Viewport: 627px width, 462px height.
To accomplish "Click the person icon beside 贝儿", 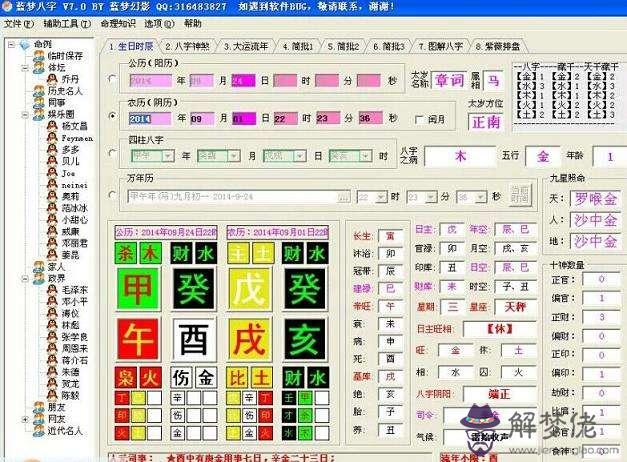I will click(x=52, y=161).
